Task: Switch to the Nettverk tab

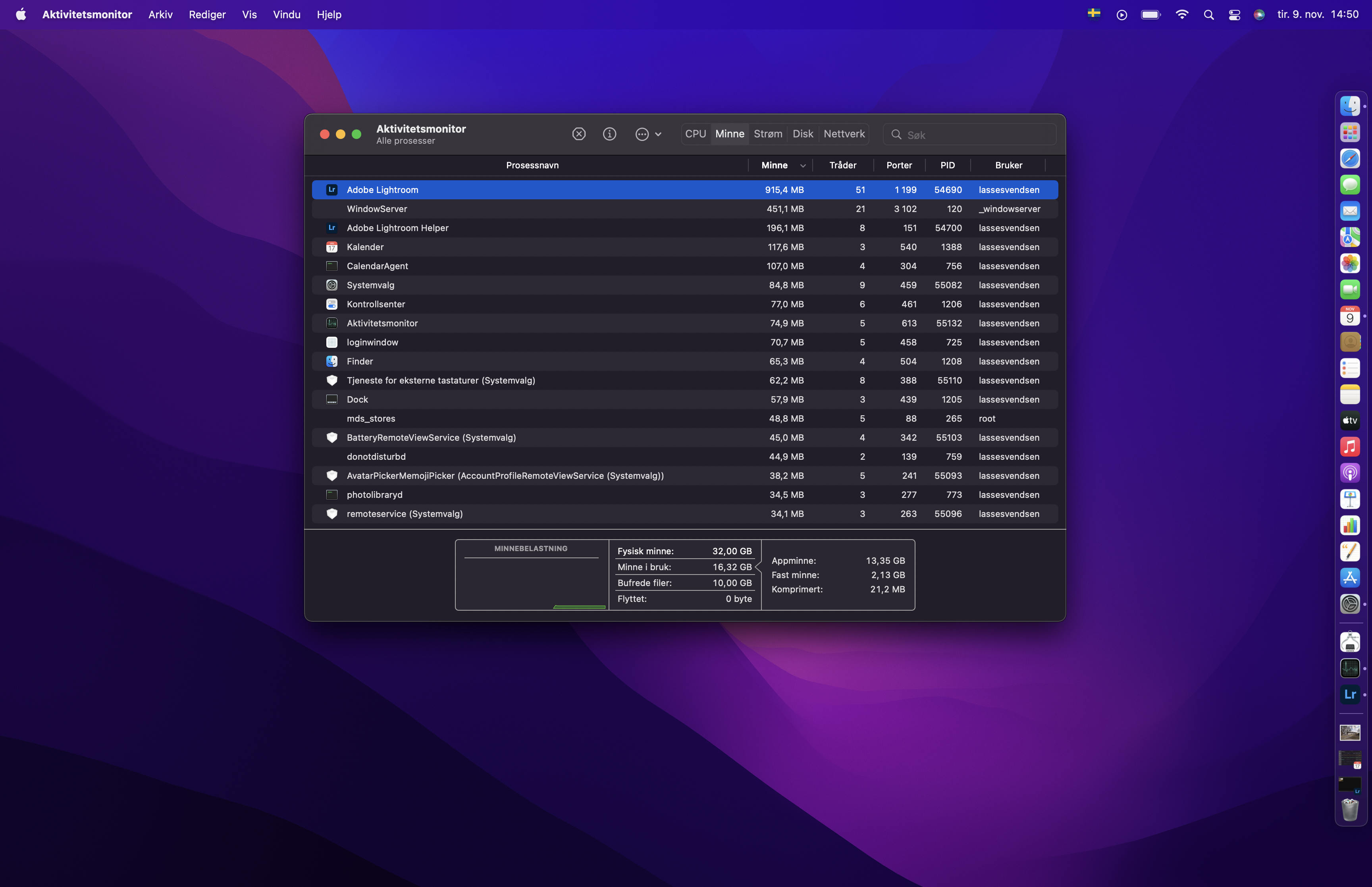Action: point(844,134)
